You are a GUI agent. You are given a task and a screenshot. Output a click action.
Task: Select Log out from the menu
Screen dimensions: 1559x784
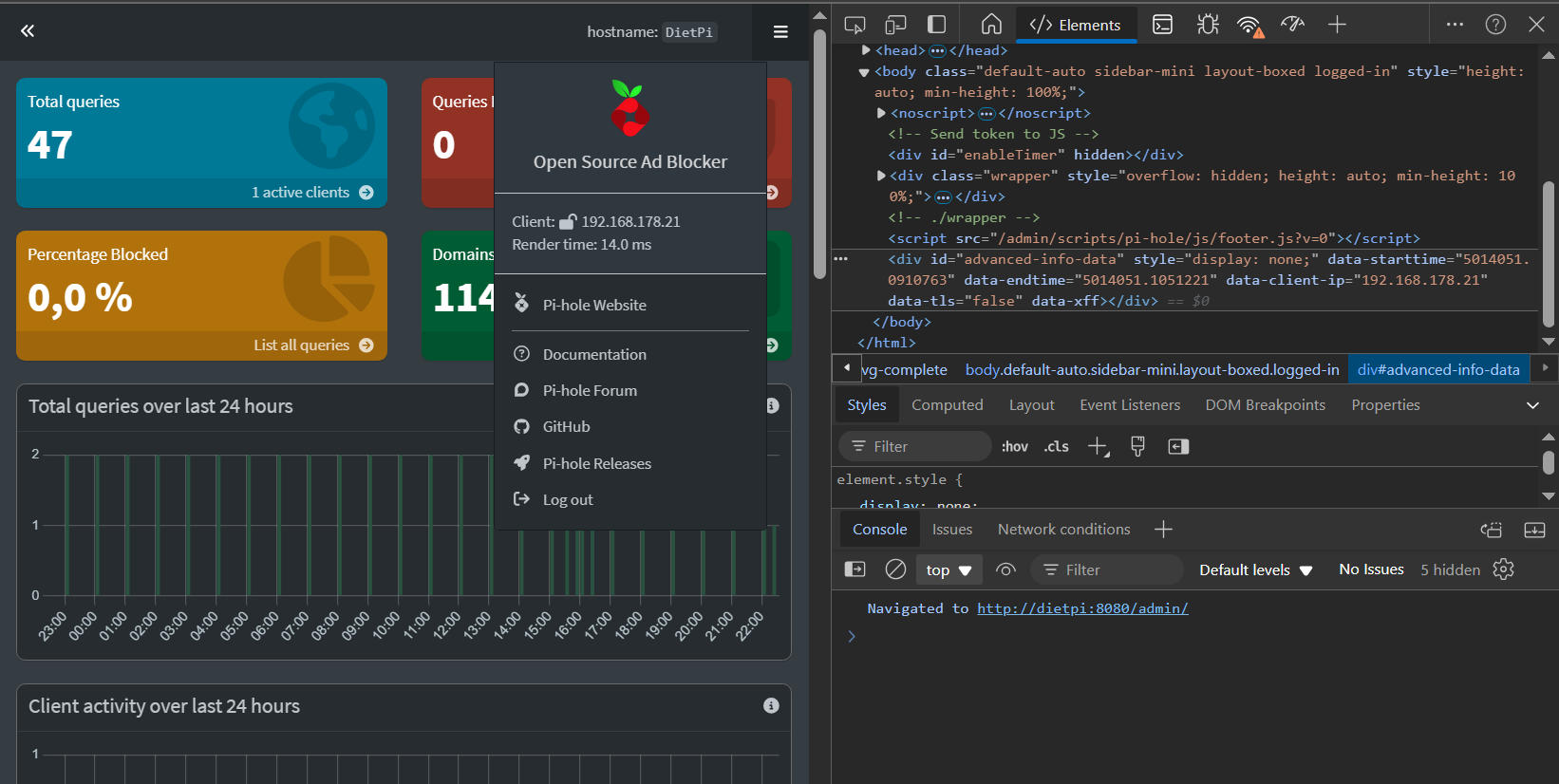[568, 500]
